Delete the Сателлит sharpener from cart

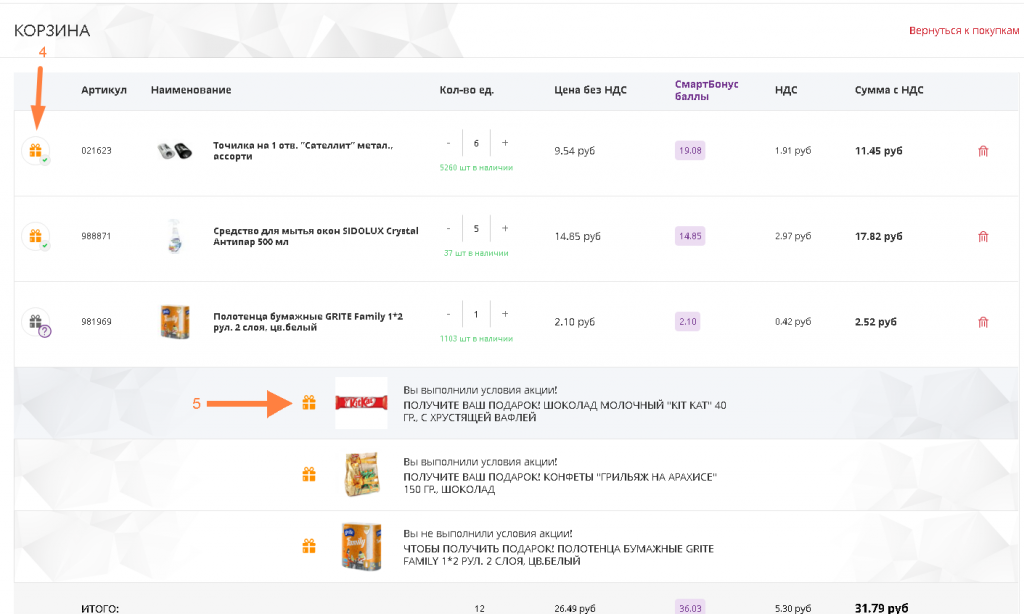[983, 151]
